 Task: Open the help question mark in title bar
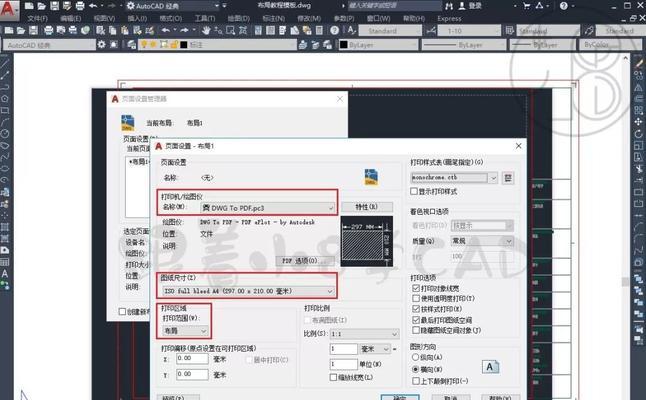[x=564, y=6]
